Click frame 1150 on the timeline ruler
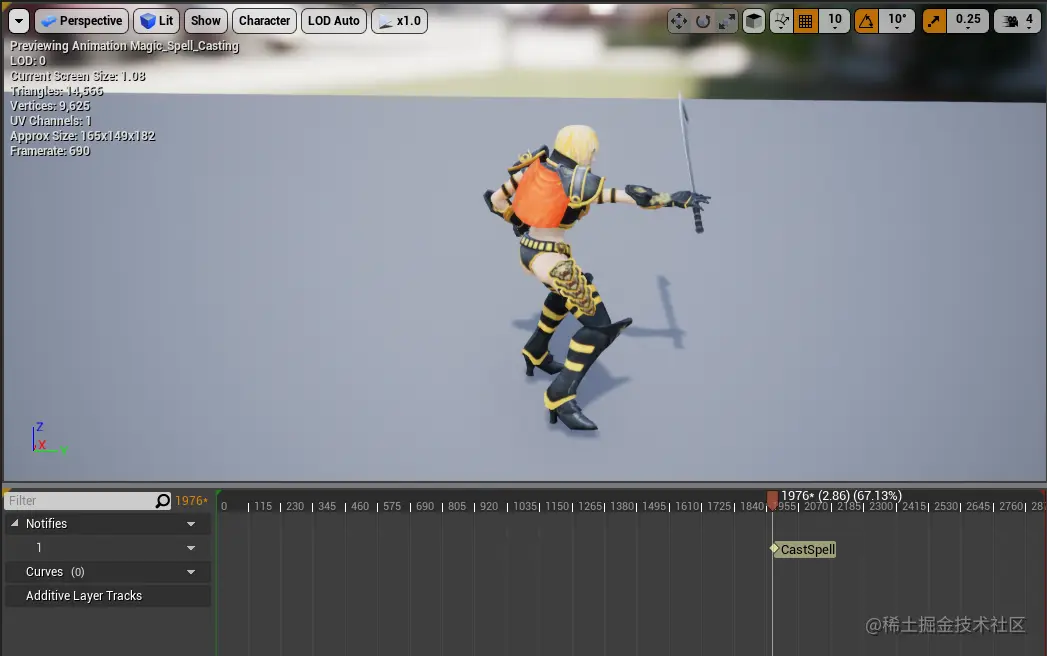The height and width of the screenshot is (656, 1047). (x=557, y=506)
